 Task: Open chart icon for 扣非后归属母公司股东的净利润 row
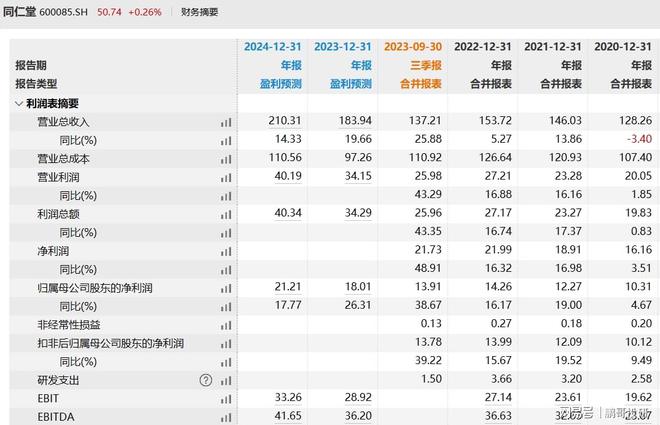point(226,344)
